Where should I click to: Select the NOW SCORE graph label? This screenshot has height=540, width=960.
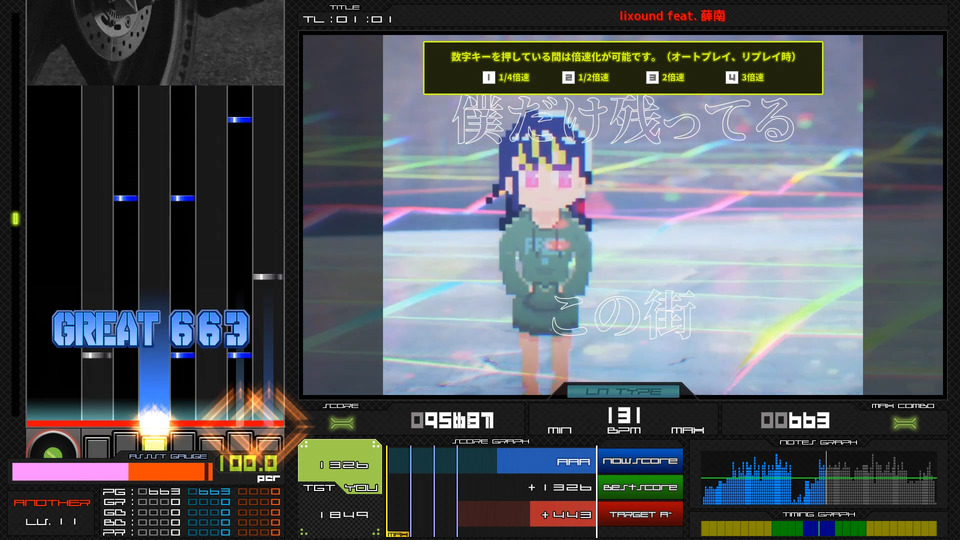[x=640, y=461]
